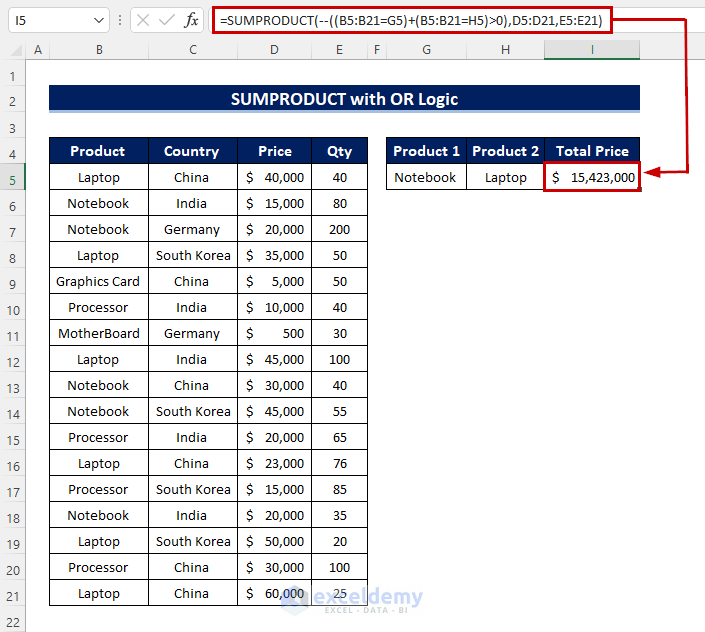Click 'Processor' in row 17
705x632 pixels.
click(99, 490)
